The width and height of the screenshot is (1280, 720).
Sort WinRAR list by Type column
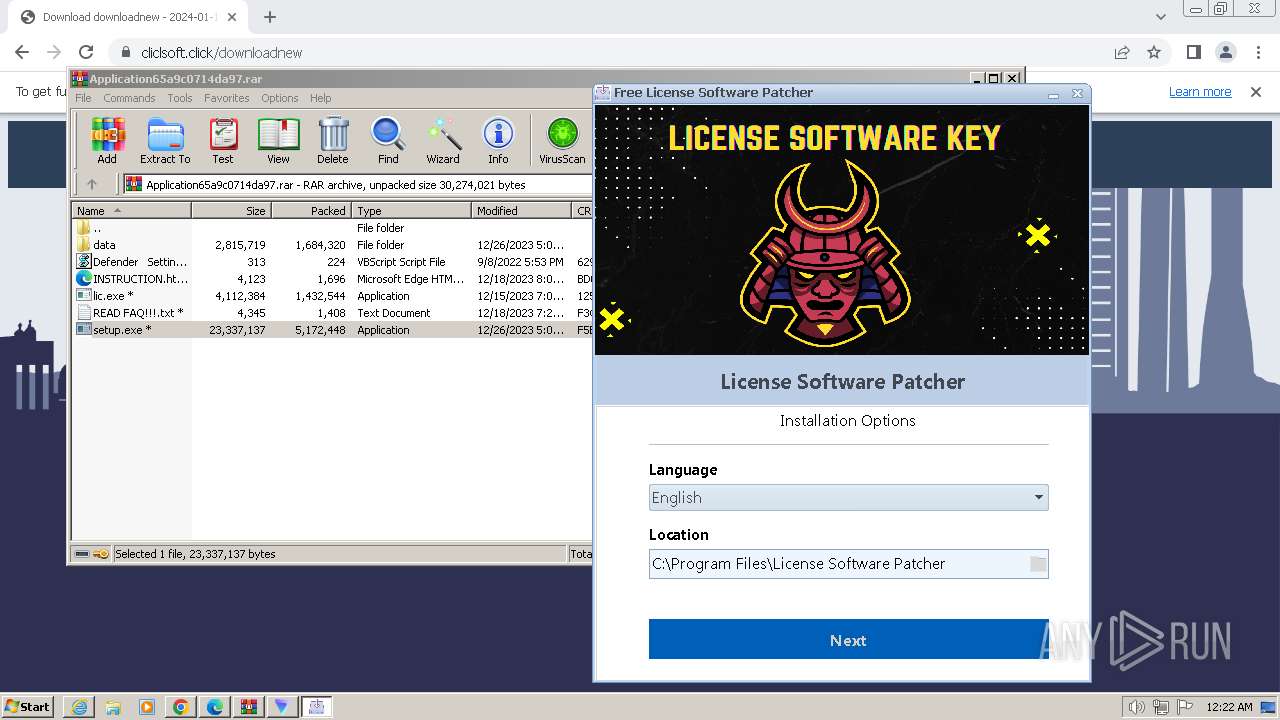[411, 210]
